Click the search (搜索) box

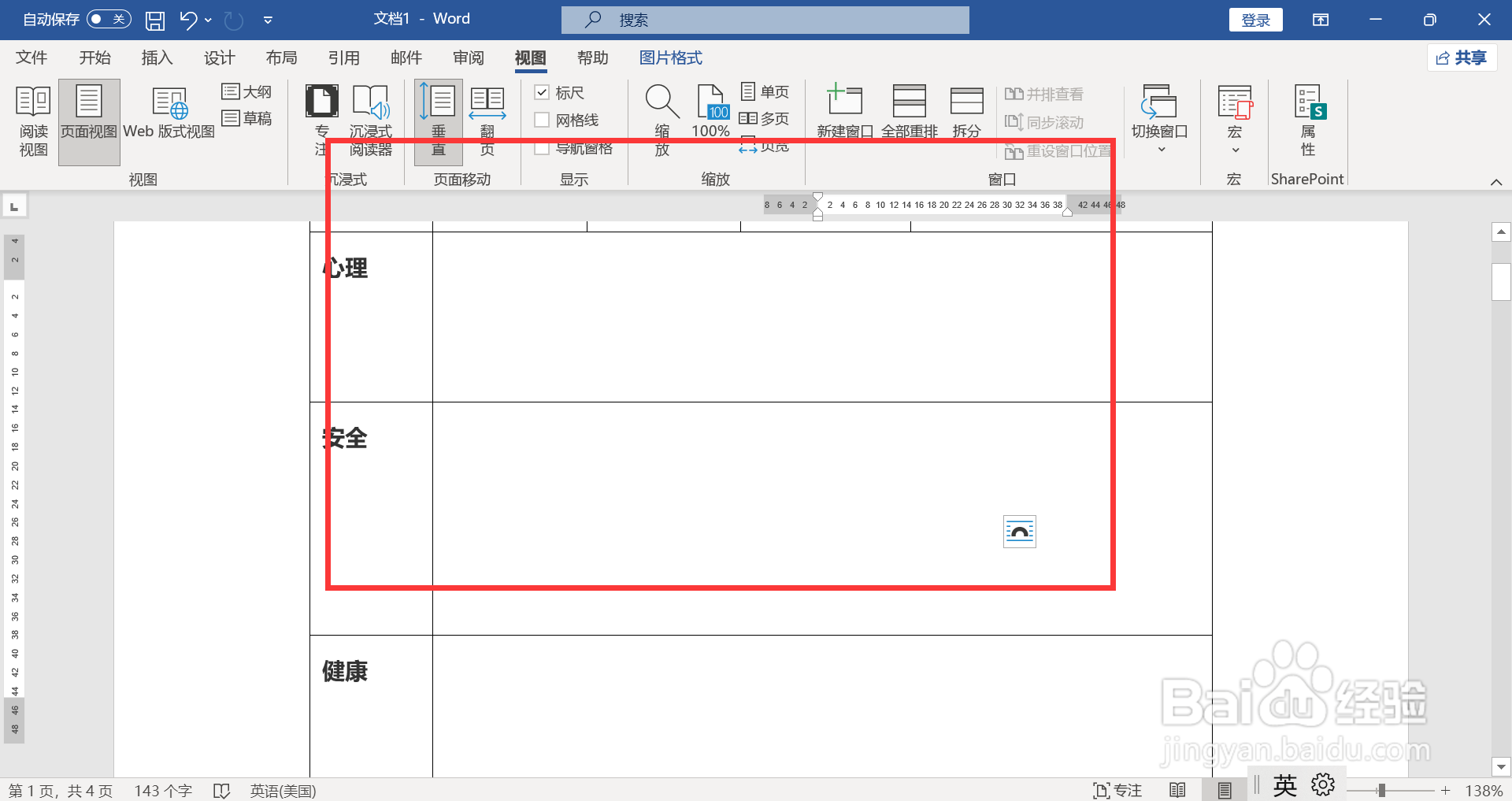(x=765, y=20)
